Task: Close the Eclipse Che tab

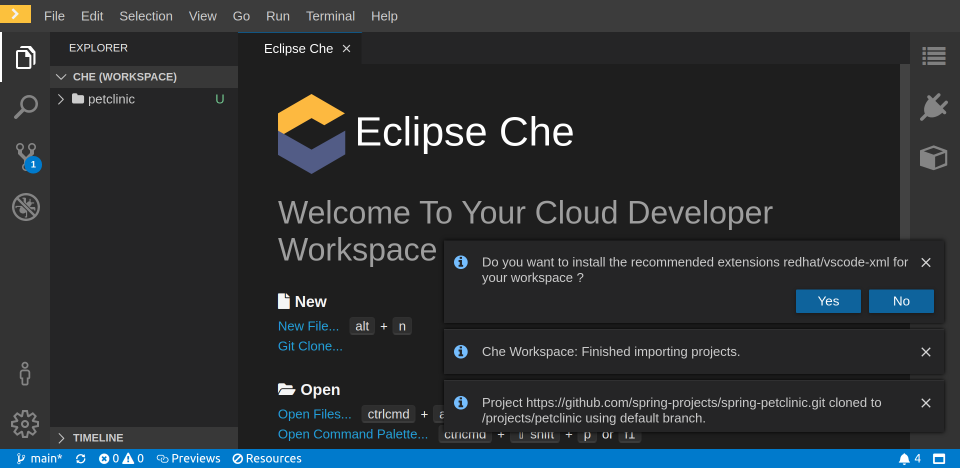Action: 347,48
